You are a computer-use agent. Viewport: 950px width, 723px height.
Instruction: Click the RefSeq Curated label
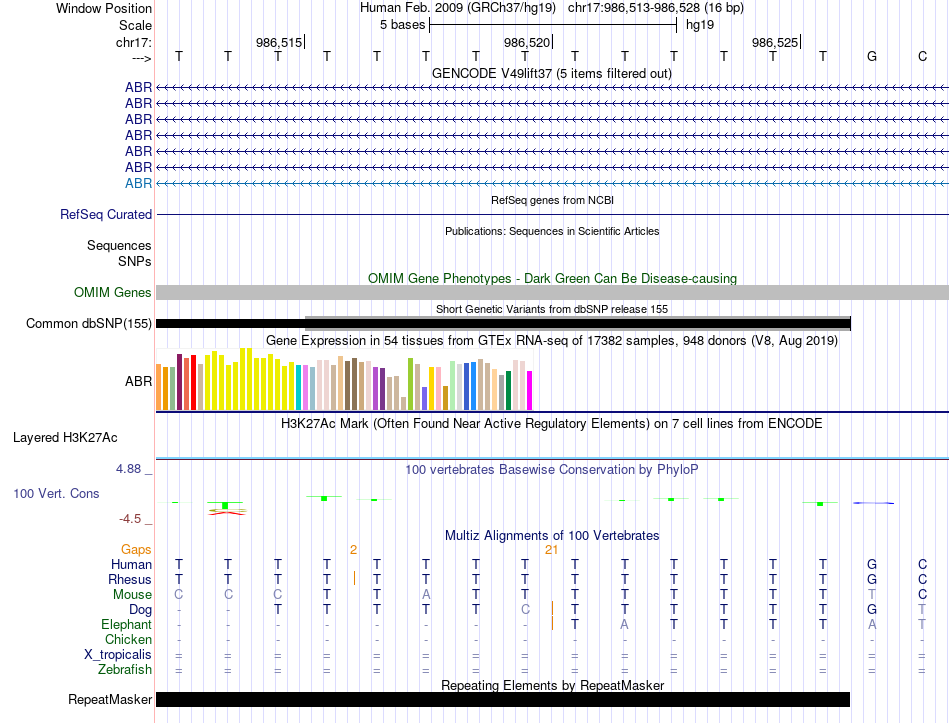click(106, 215)
